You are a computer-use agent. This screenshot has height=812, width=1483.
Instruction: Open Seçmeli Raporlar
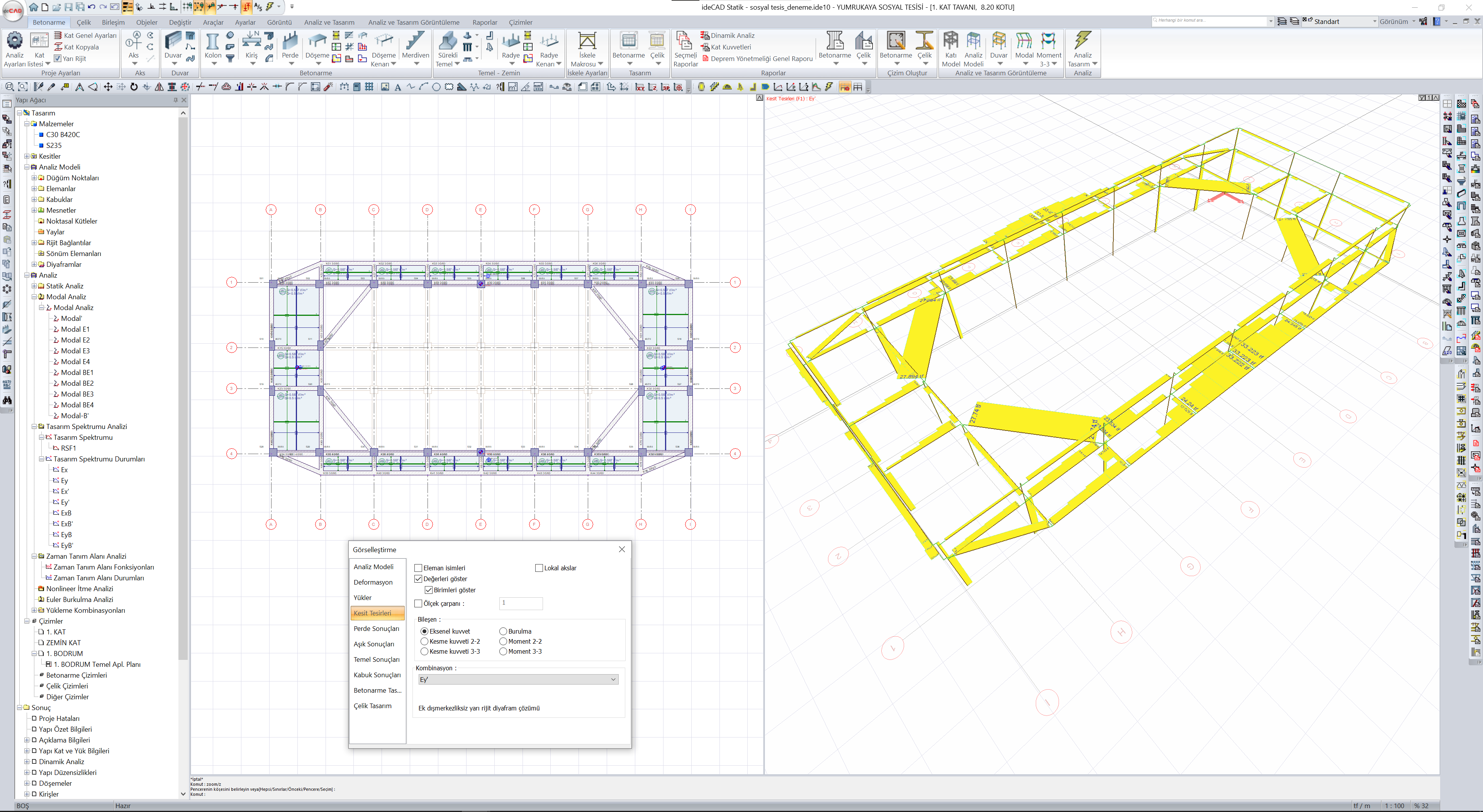(x=685, y=49)
